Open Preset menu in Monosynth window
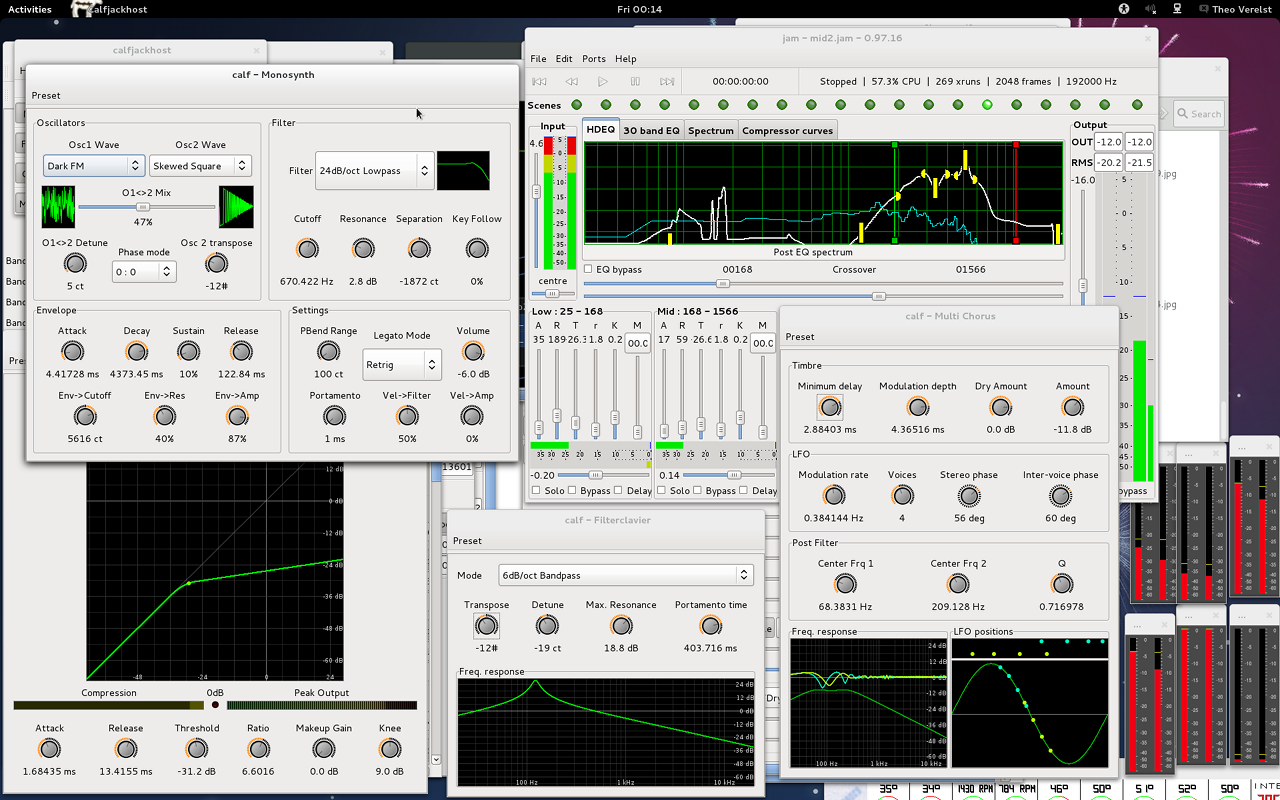Screen dimensions: 1280x800 [x=46, y=96]
